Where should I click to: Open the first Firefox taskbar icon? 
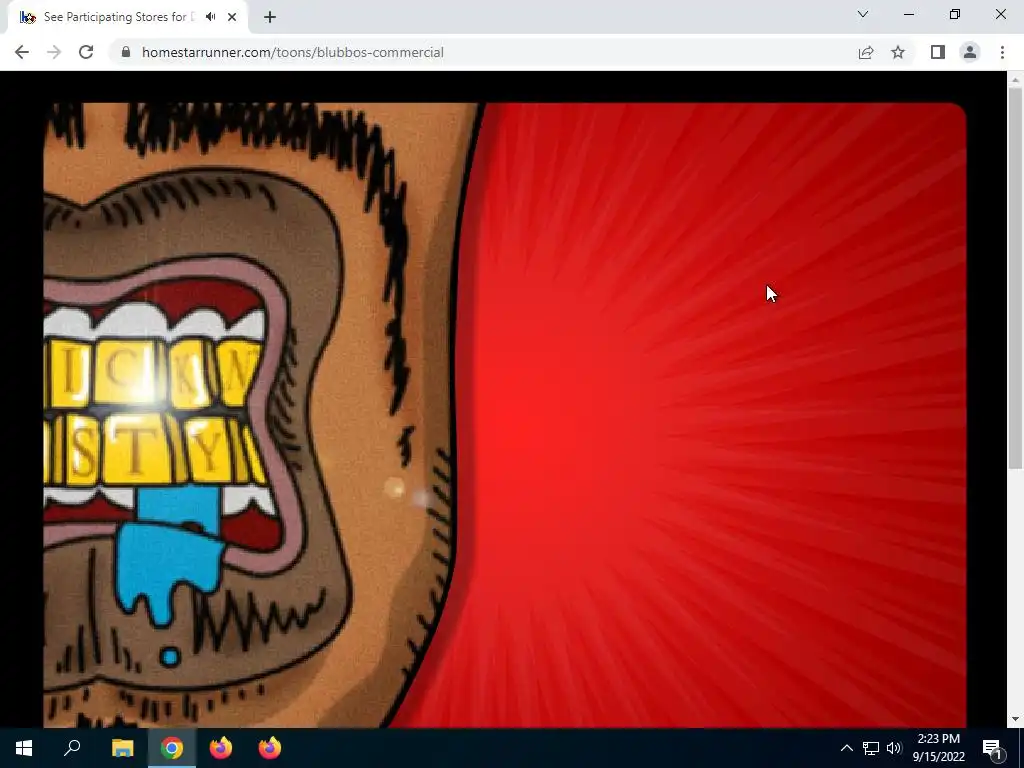pyautogui.click(x=221, y=748)
